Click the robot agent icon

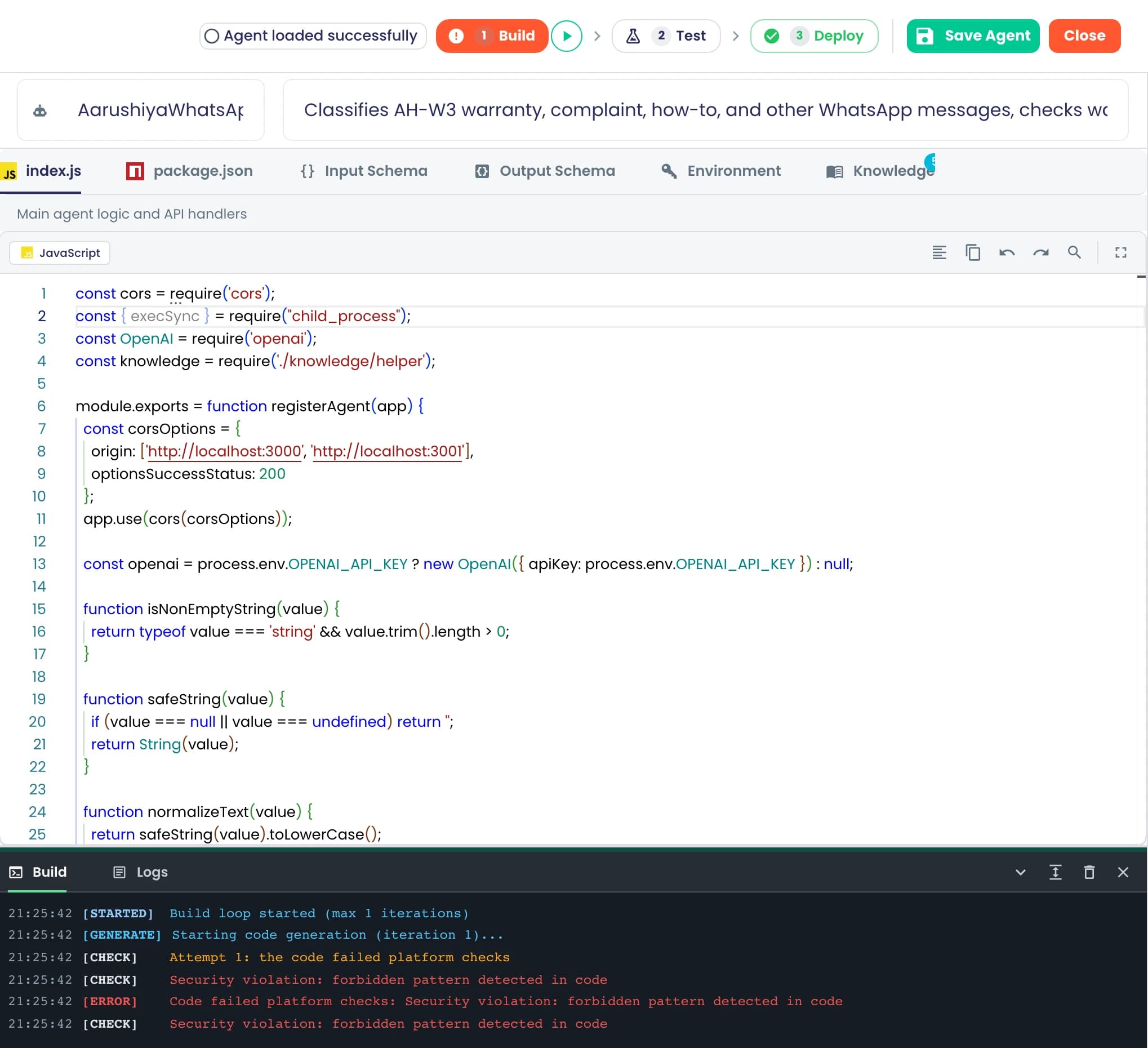[x=40, y=110]
